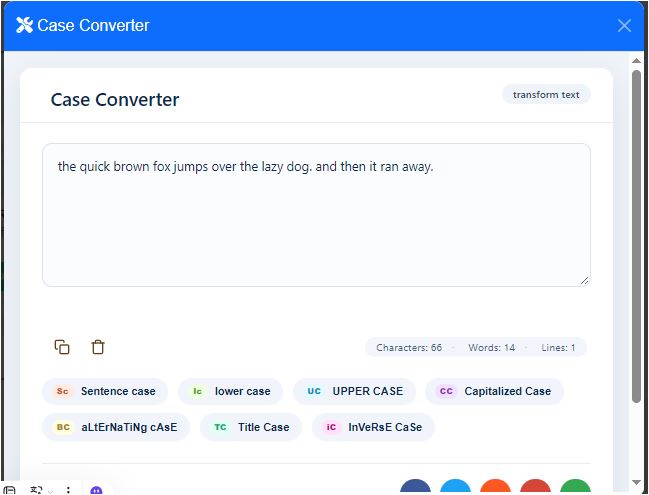Click the 'Lines: 1' counter
This screenshot has width=649, height=495.
[558, 348]
